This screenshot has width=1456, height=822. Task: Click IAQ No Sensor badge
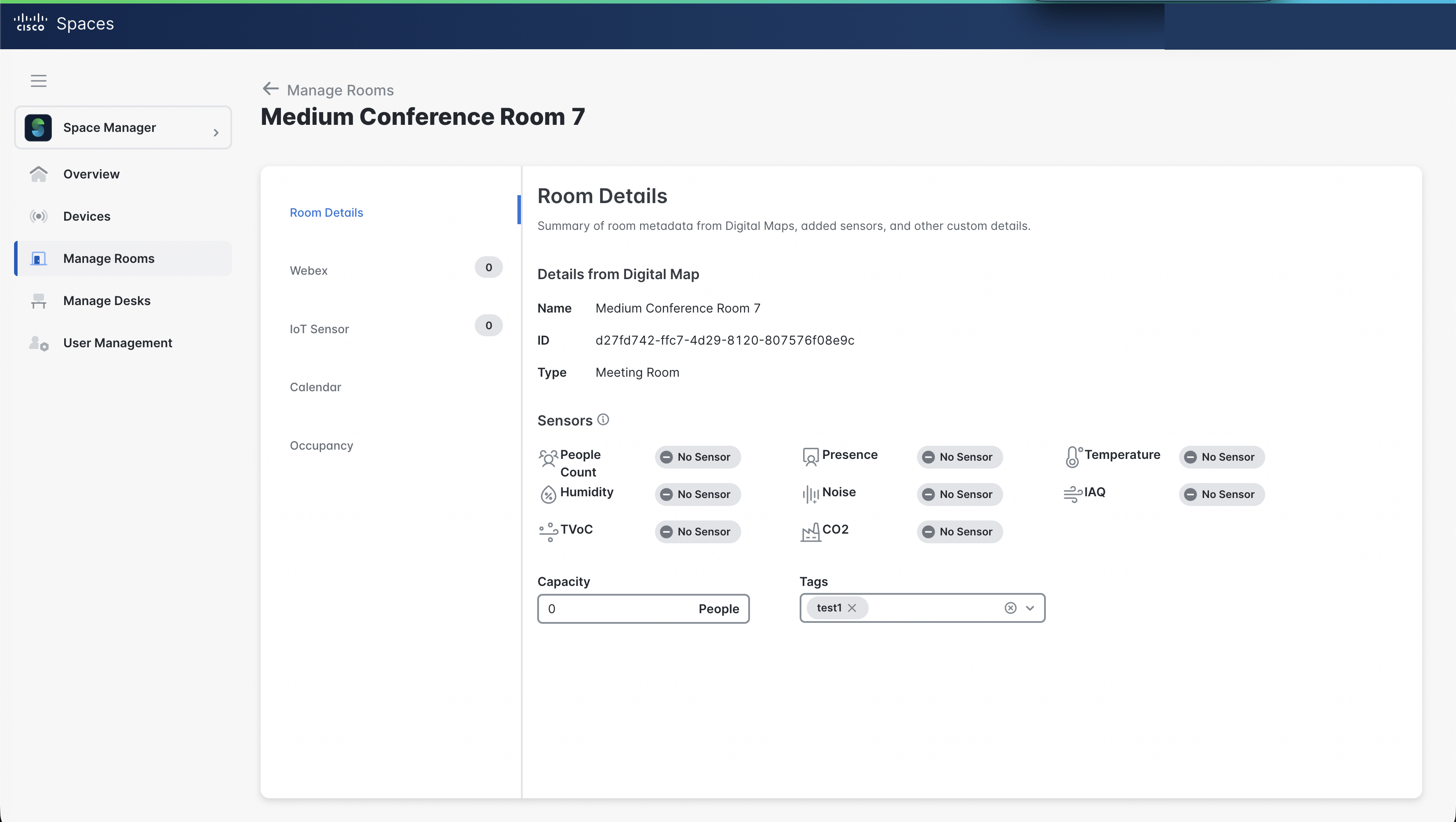1222,495
